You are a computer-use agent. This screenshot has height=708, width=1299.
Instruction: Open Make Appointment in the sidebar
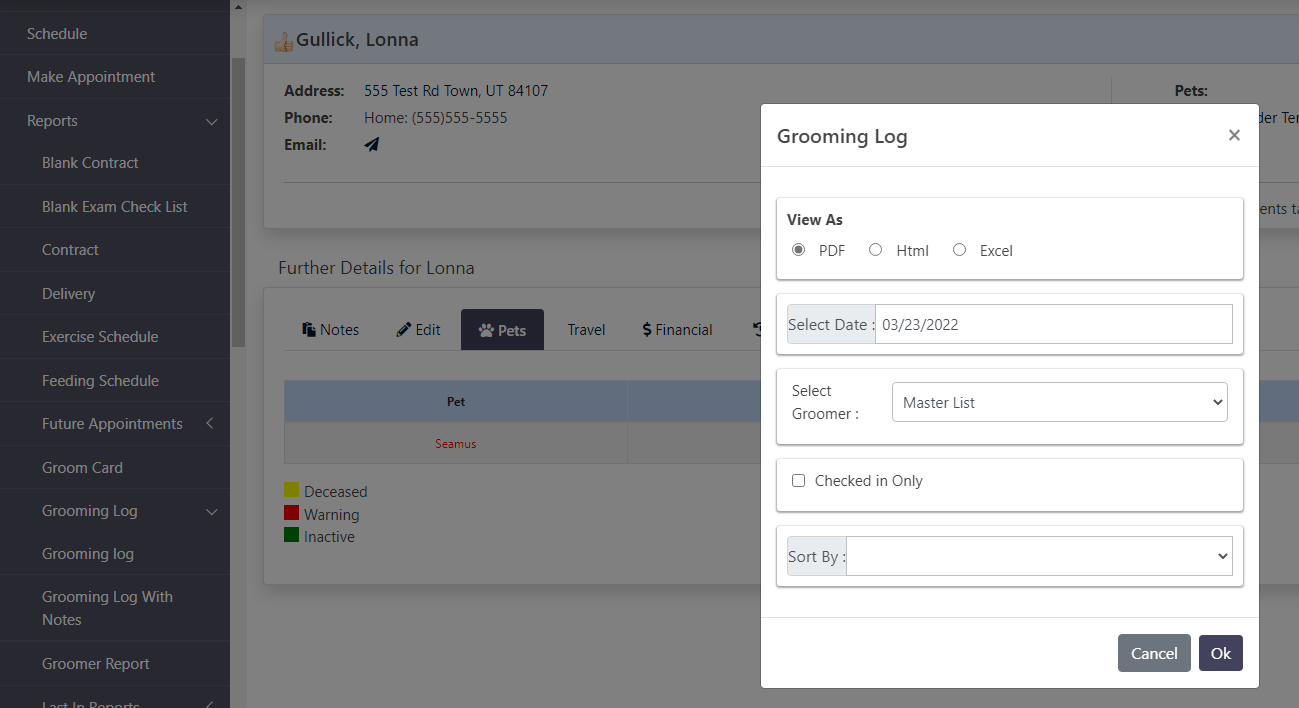pyautogui.click(x=91, y=77)
